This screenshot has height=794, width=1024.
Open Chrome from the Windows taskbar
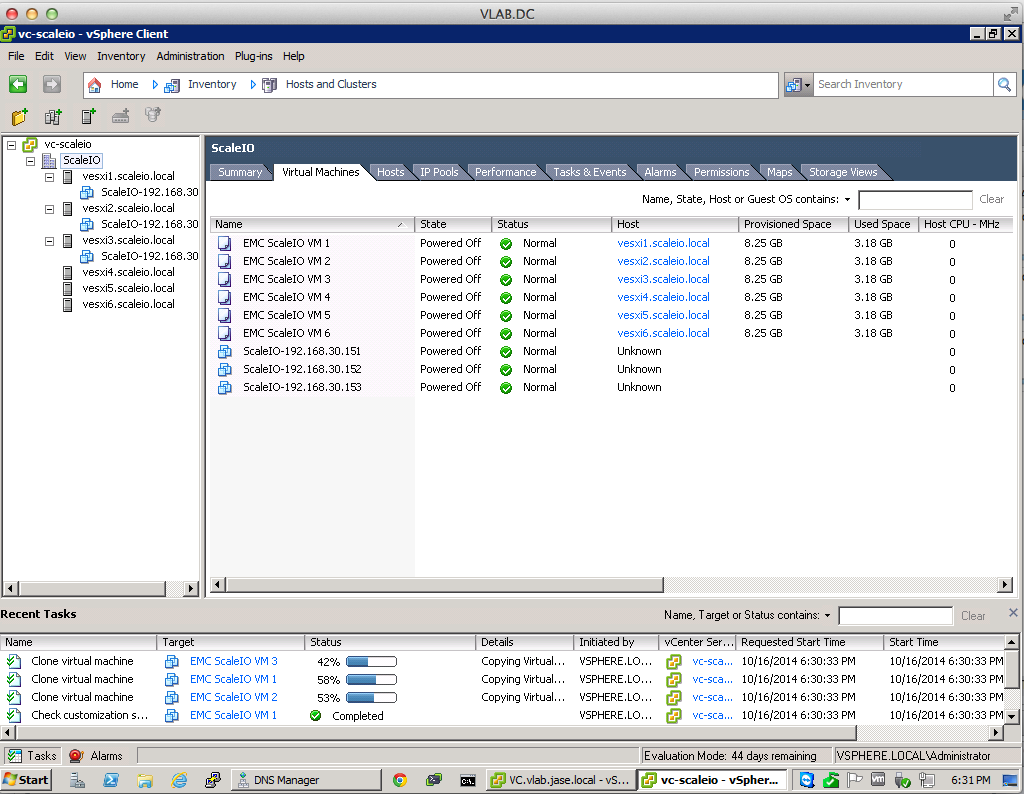coord(400,780)
